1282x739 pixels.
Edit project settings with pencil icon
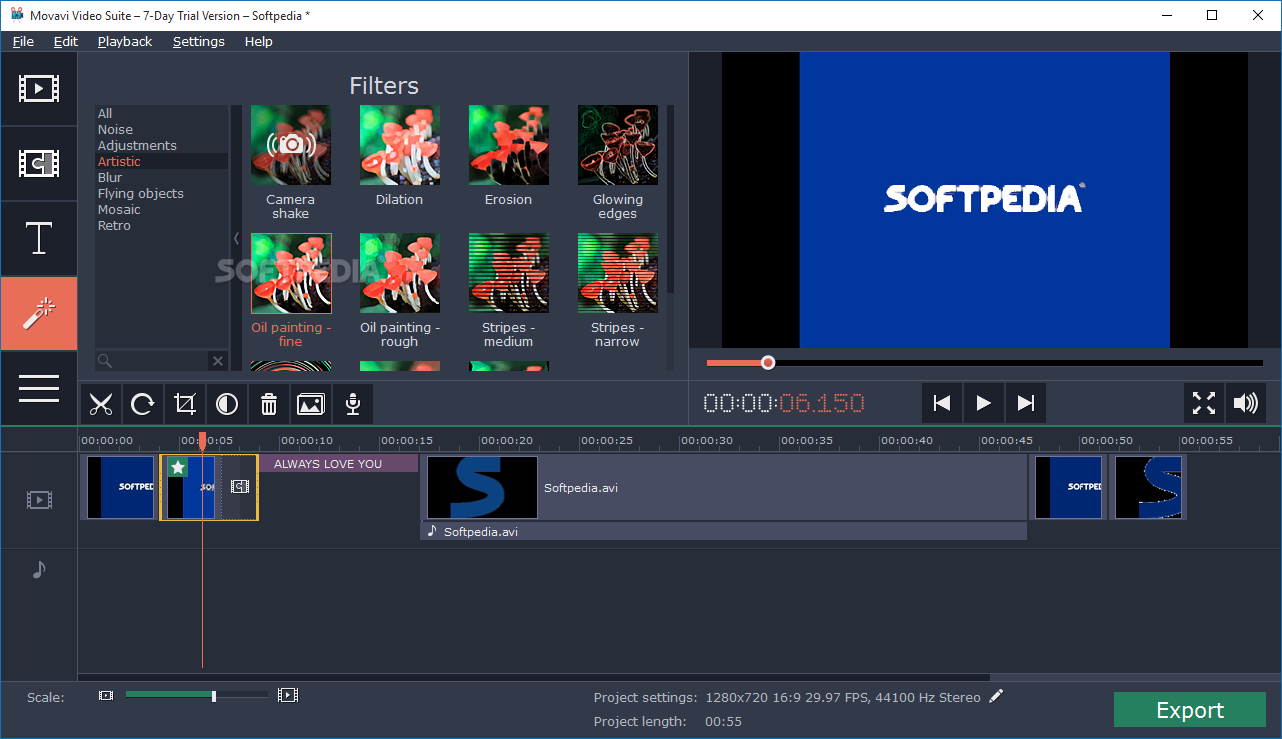pyautogui.click(x=996, y=696)
